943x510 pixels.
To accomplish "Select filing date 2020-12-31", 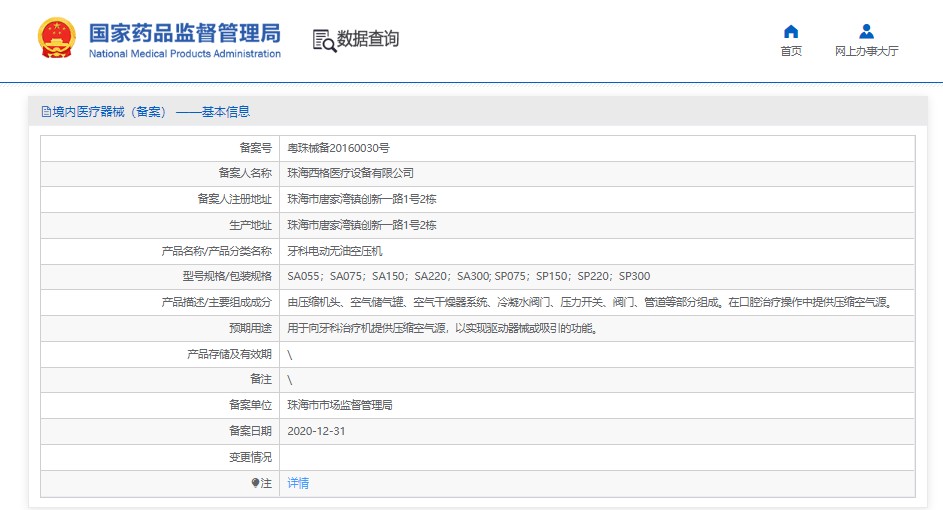I will point(316,431).
